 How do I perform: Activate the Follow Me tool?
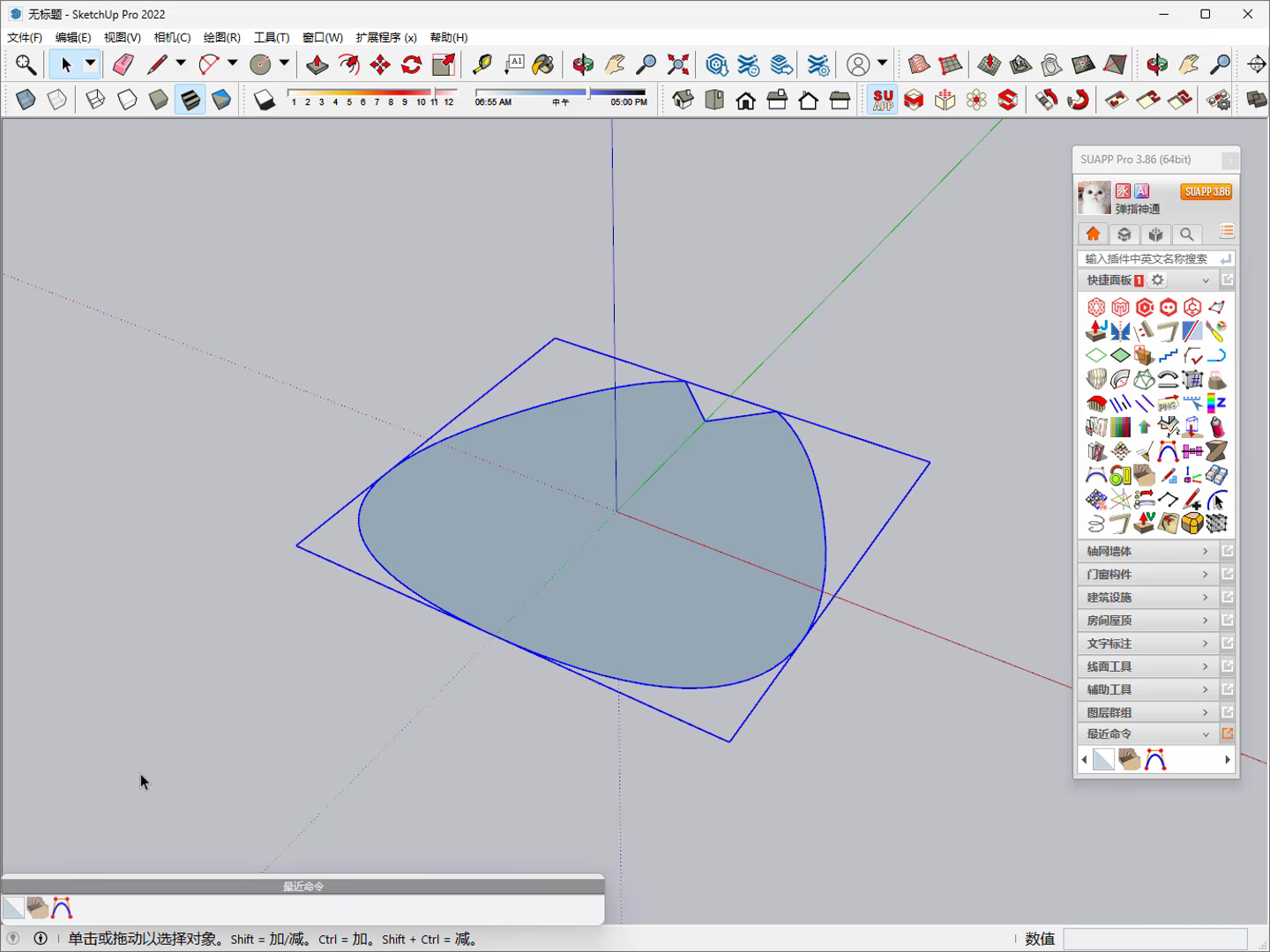[349, 64]
